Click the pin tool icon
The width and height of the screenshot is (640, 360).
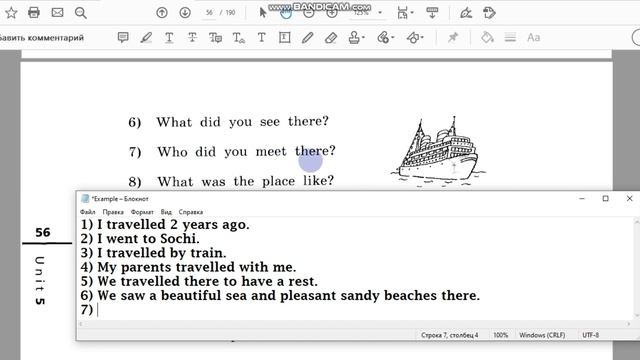453,38
